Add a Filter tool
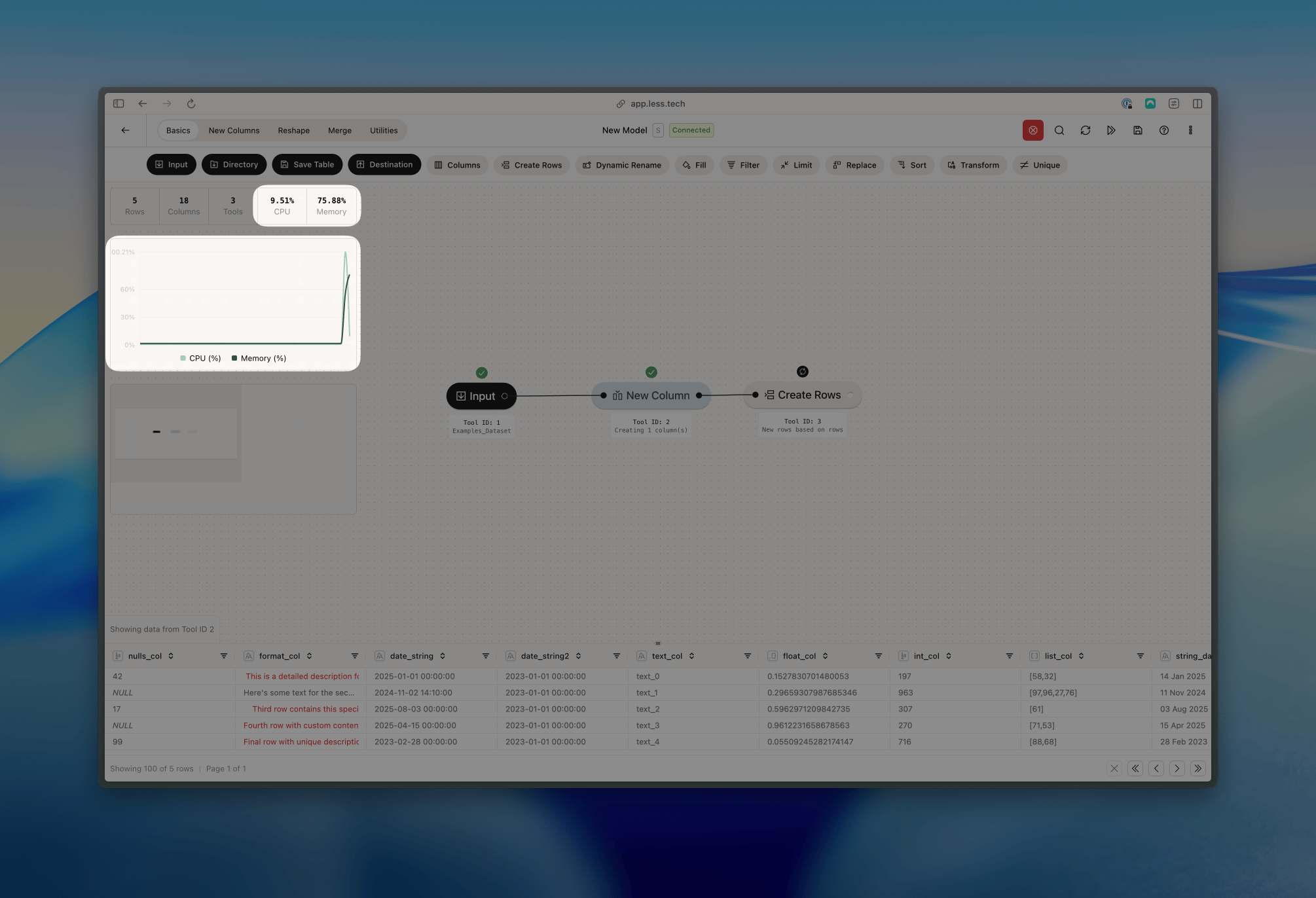Viewport: 1316px width, 898px height. (x=743, y=165)
